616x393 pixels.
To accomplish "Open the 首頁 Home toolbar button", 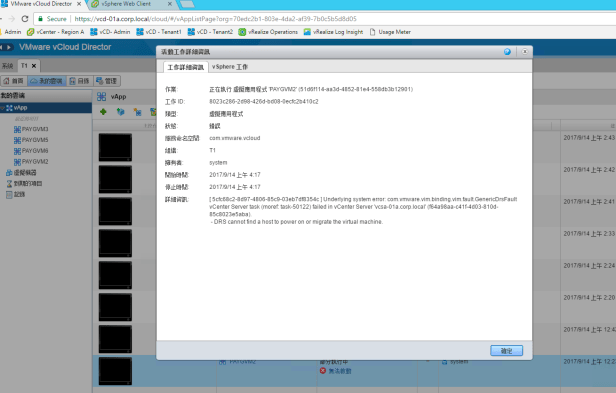I will [x=13, y=81].
